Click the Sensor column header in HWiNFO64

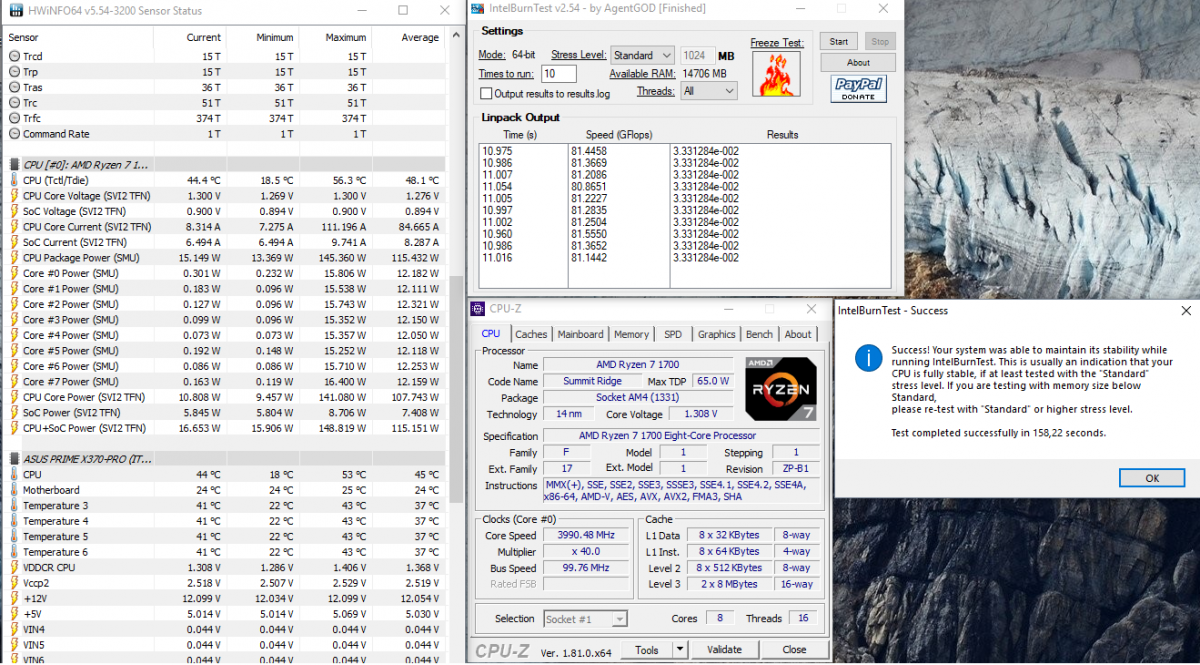coord(78,37)
